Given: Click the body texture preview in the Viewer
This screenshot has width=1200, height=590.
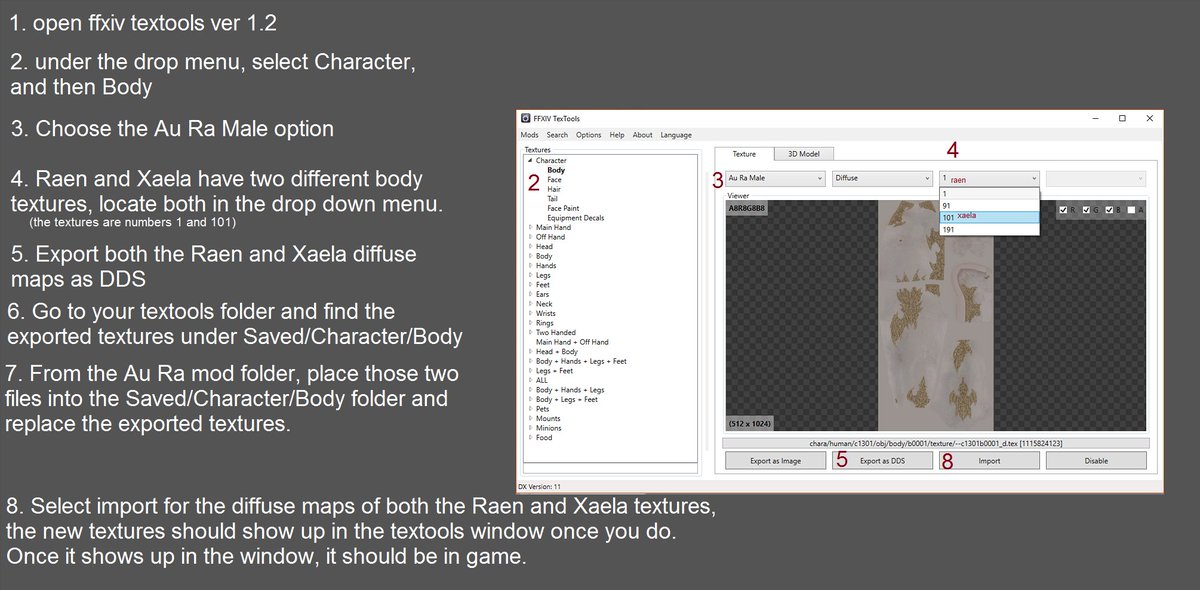Looking at the screenshot, I should pyautogui.click(x=936, y=315).
